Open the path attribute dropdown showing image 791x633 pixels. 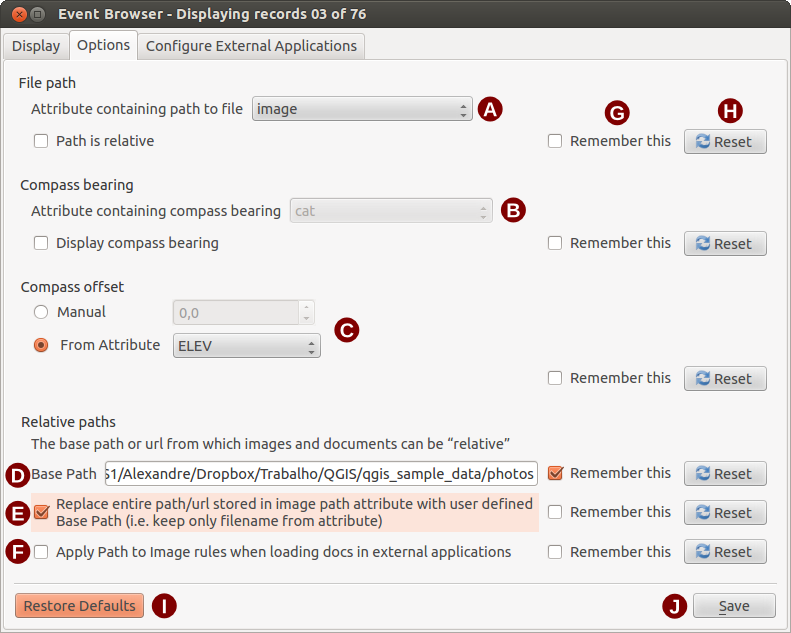[361, 109]
